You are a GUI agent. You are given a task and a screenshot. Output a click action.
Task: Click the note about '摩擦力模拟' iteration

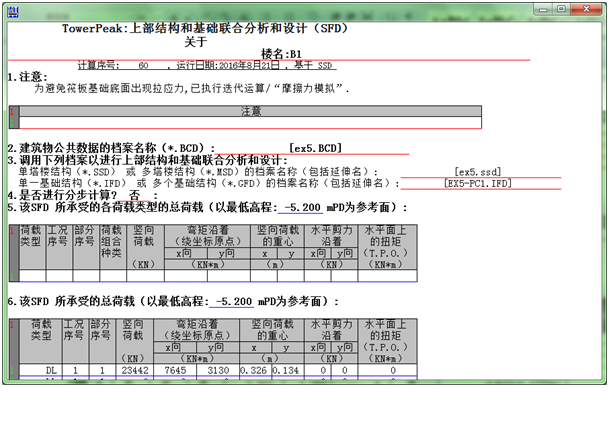191,89
